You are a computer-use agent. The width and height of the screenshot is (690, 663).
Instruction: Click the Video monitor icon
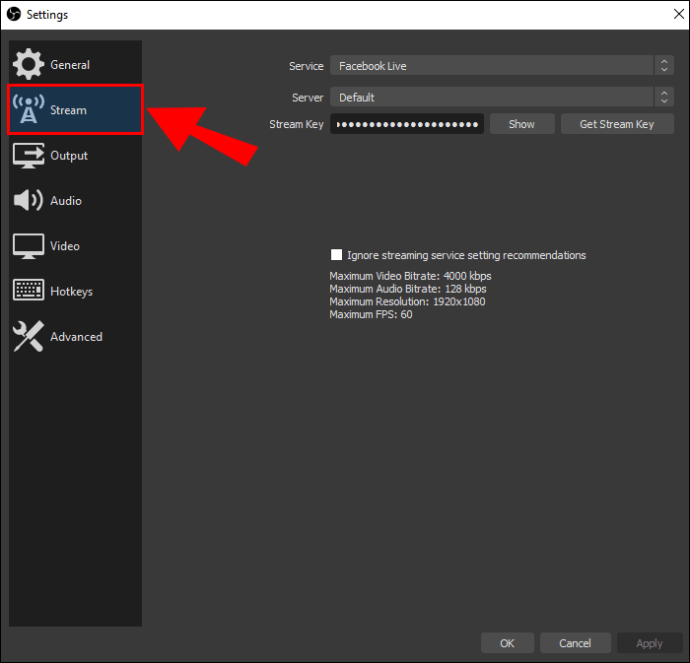pyautogui.click(x=28, y=246)
